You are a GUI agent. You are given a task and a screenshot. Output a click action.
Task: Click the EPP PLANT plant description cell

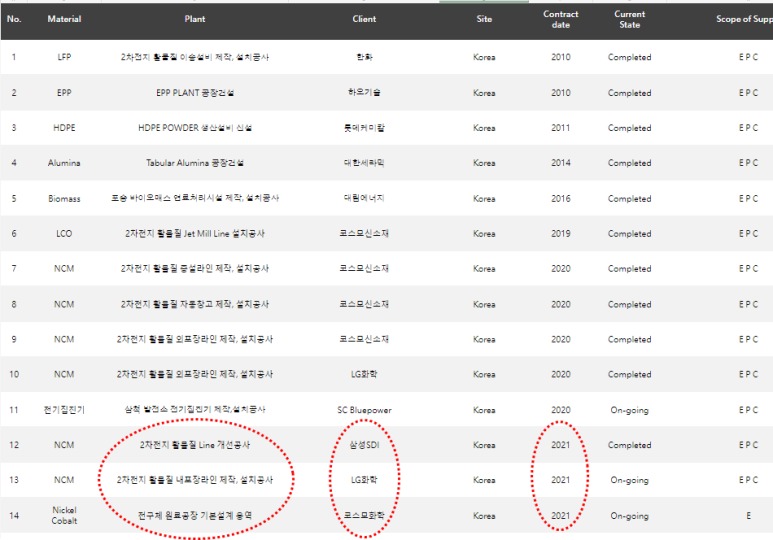(195, 93)
